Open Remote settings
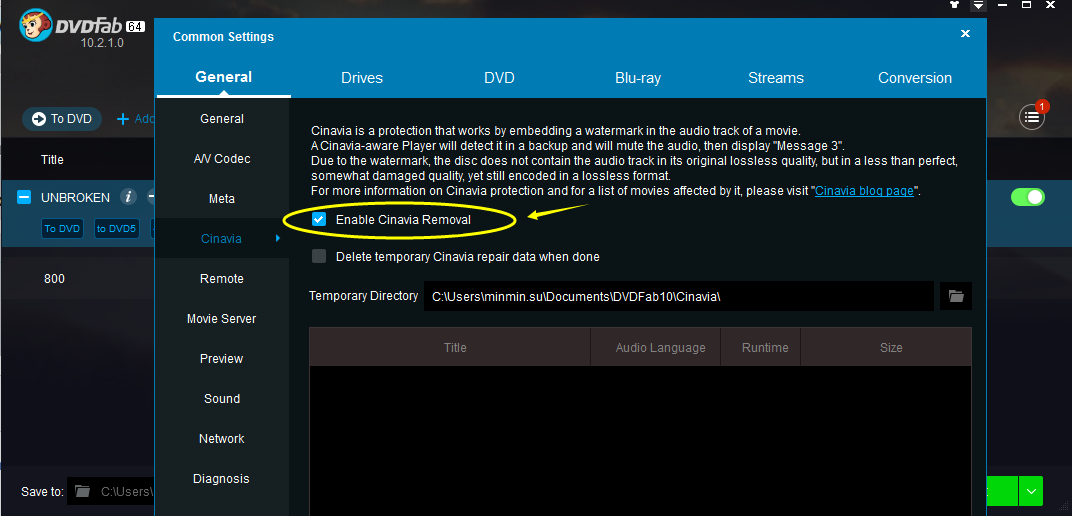This screenshot has width=1072, height=516. [222, 279]
